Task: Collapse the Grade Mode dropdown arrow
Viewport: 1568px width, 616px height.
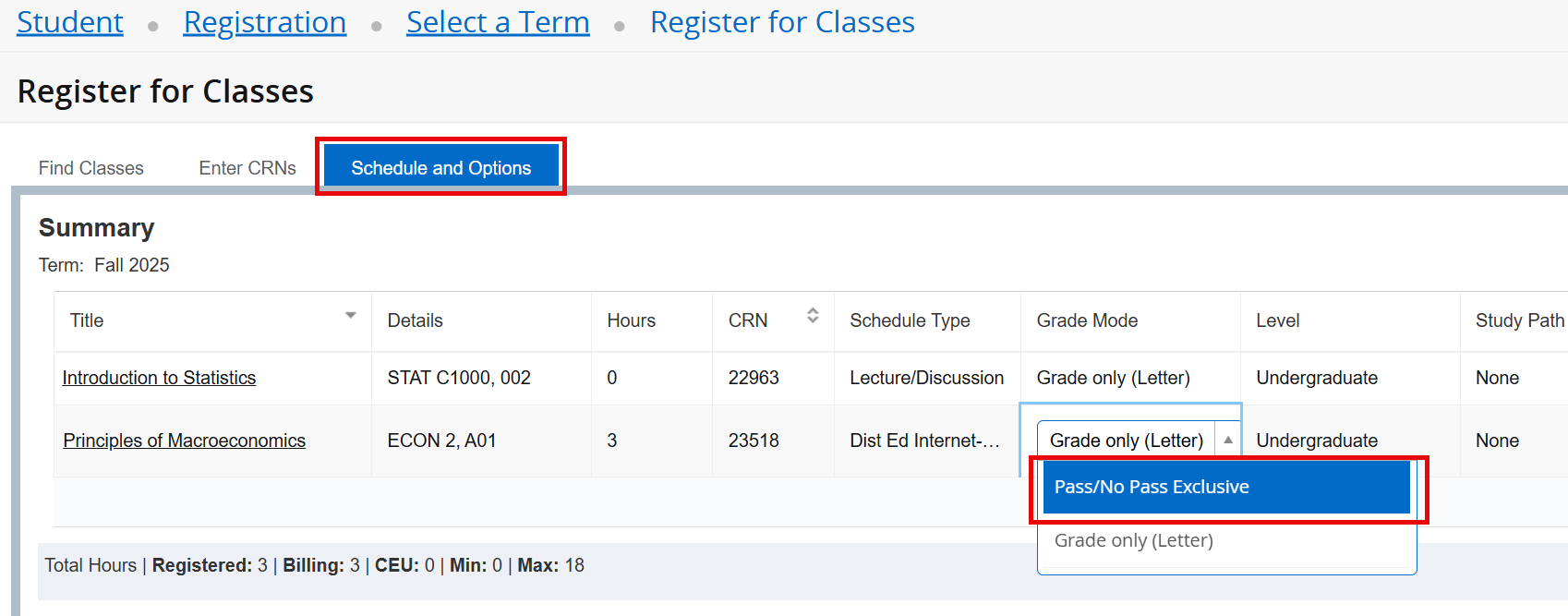Action: coord(1228,441)
